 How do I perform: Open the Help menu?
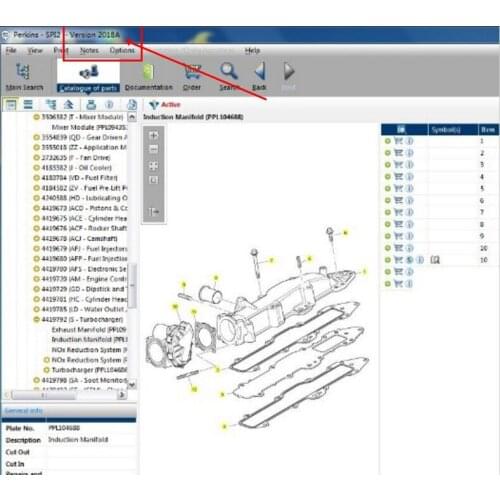[252, 50]
